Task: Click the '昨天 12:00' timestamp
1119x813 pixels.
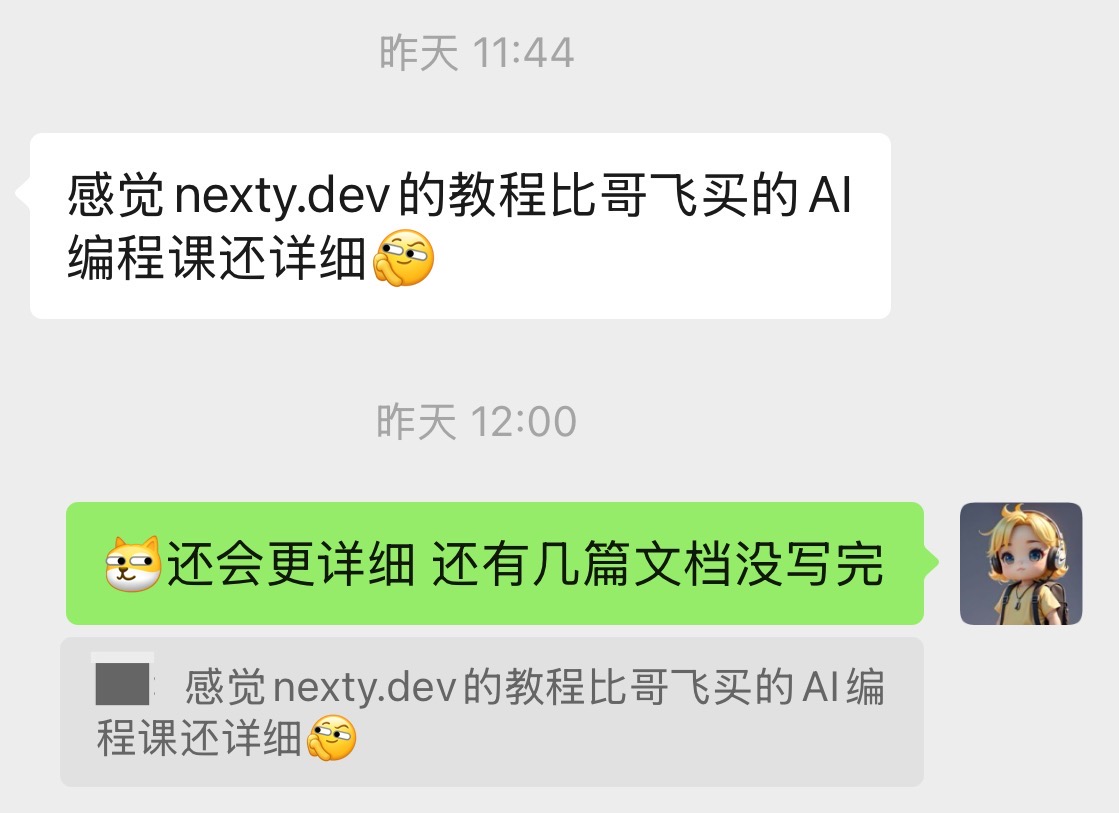Action: (477, 421)
